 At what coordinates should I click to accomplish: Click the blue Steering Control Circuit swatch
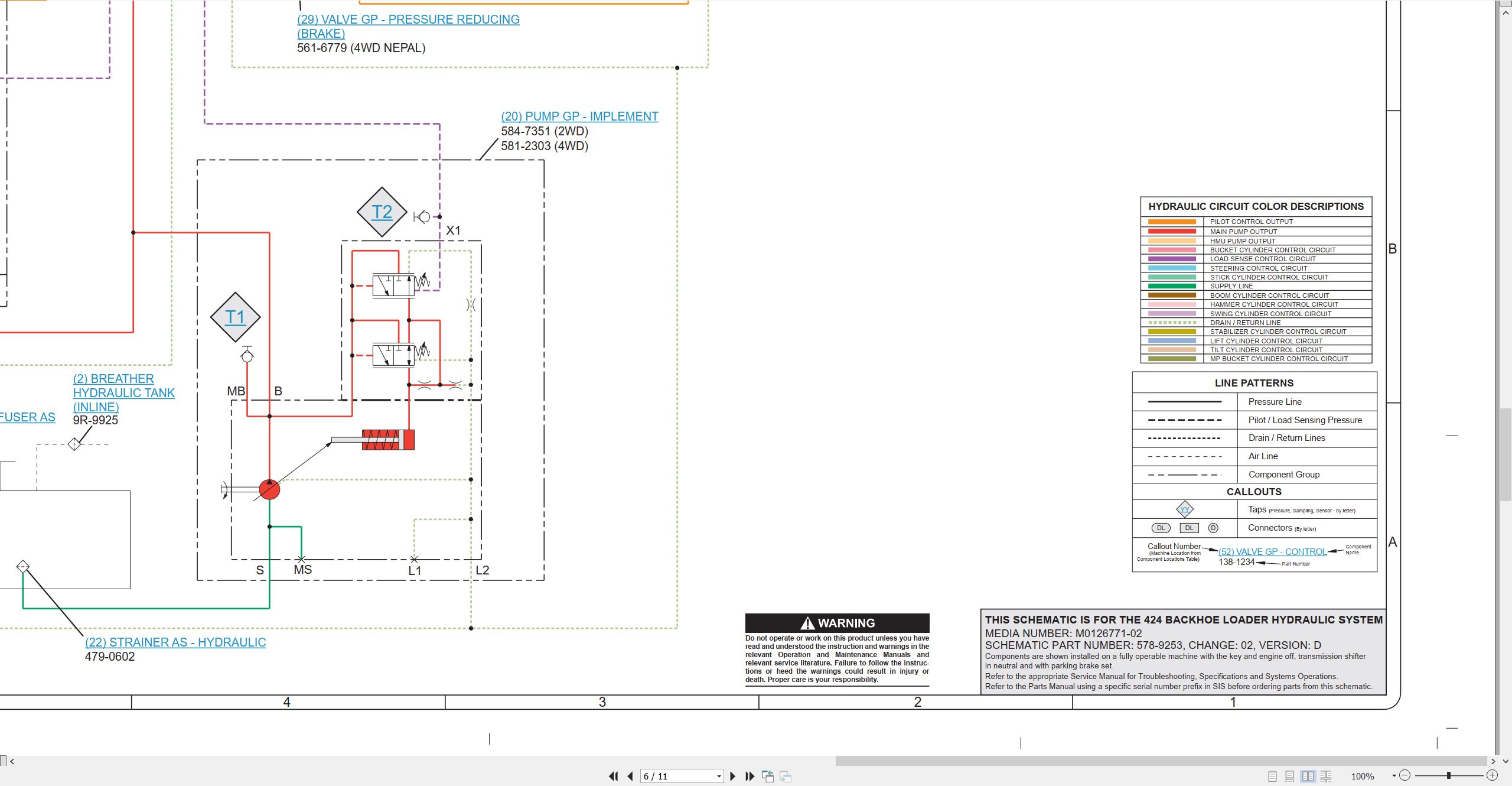point(1172,268)
